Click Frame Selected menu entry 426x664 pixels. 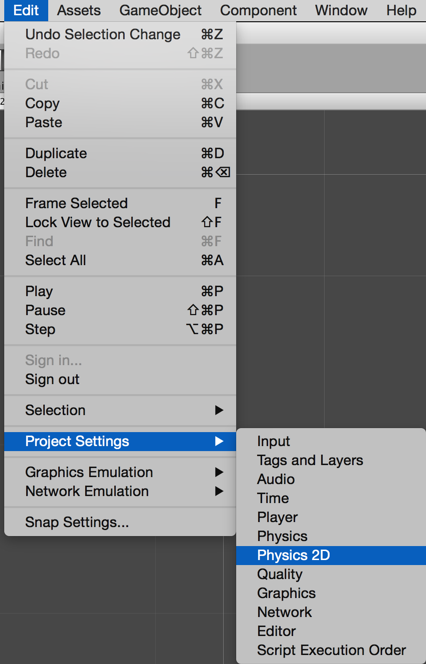click(120, 203)
